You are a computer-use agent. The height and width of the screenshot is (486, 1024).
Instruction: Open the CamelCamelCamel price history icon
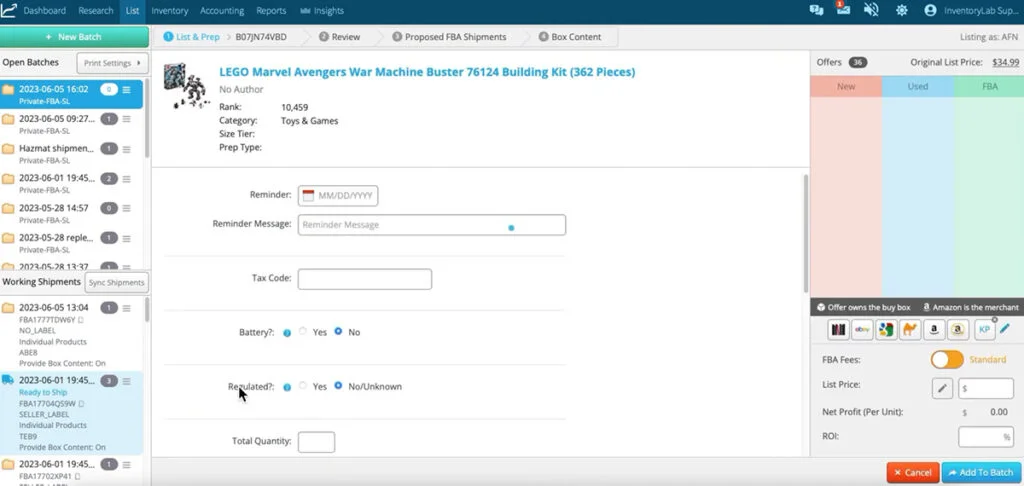click(910, 329)
